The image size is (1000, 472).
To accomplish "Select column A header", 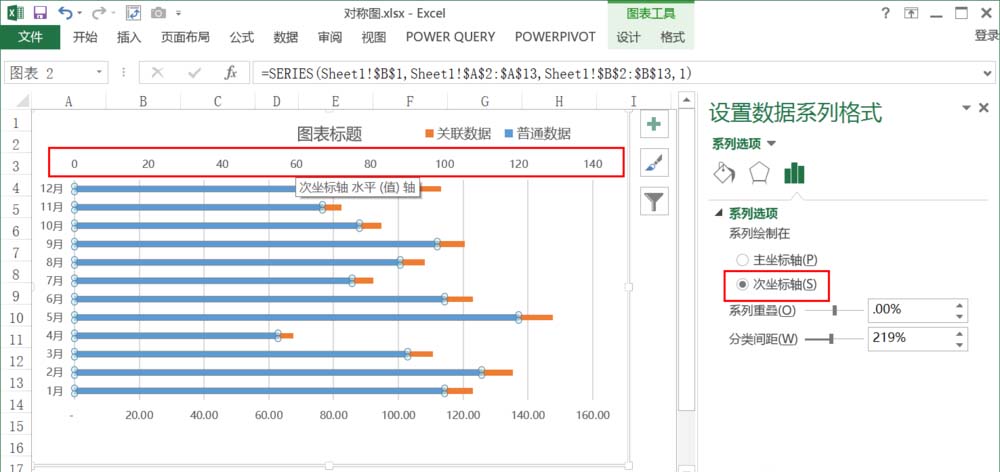I will pos(68,101).
